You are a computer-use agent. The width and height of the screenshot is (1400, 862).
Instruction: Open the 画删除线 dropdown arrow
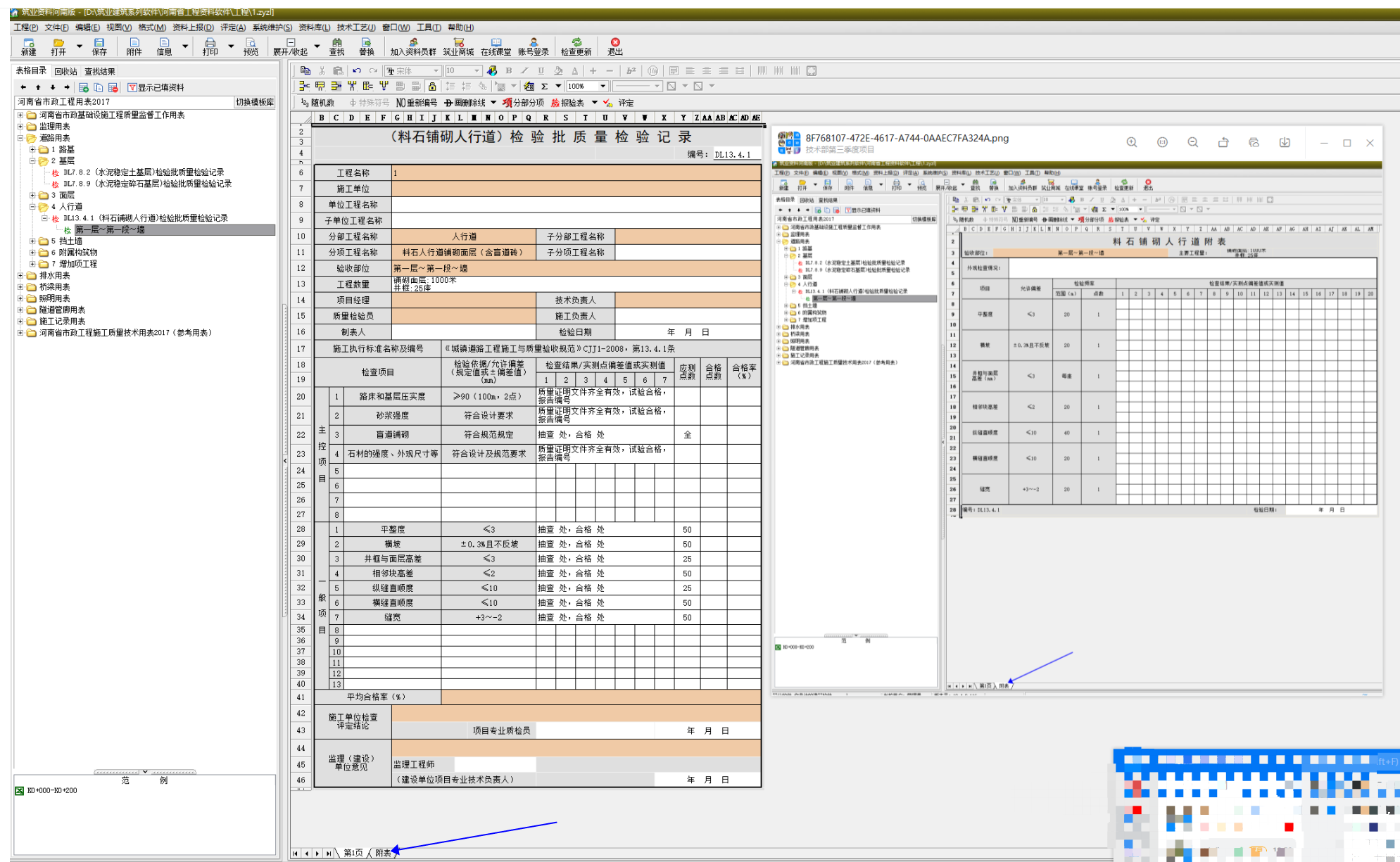tap(493, 103)
